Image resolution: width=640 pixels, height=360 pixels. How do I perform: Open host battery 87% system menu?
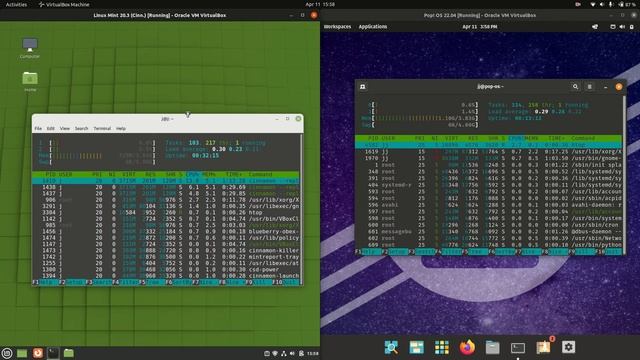coord(628,4)
